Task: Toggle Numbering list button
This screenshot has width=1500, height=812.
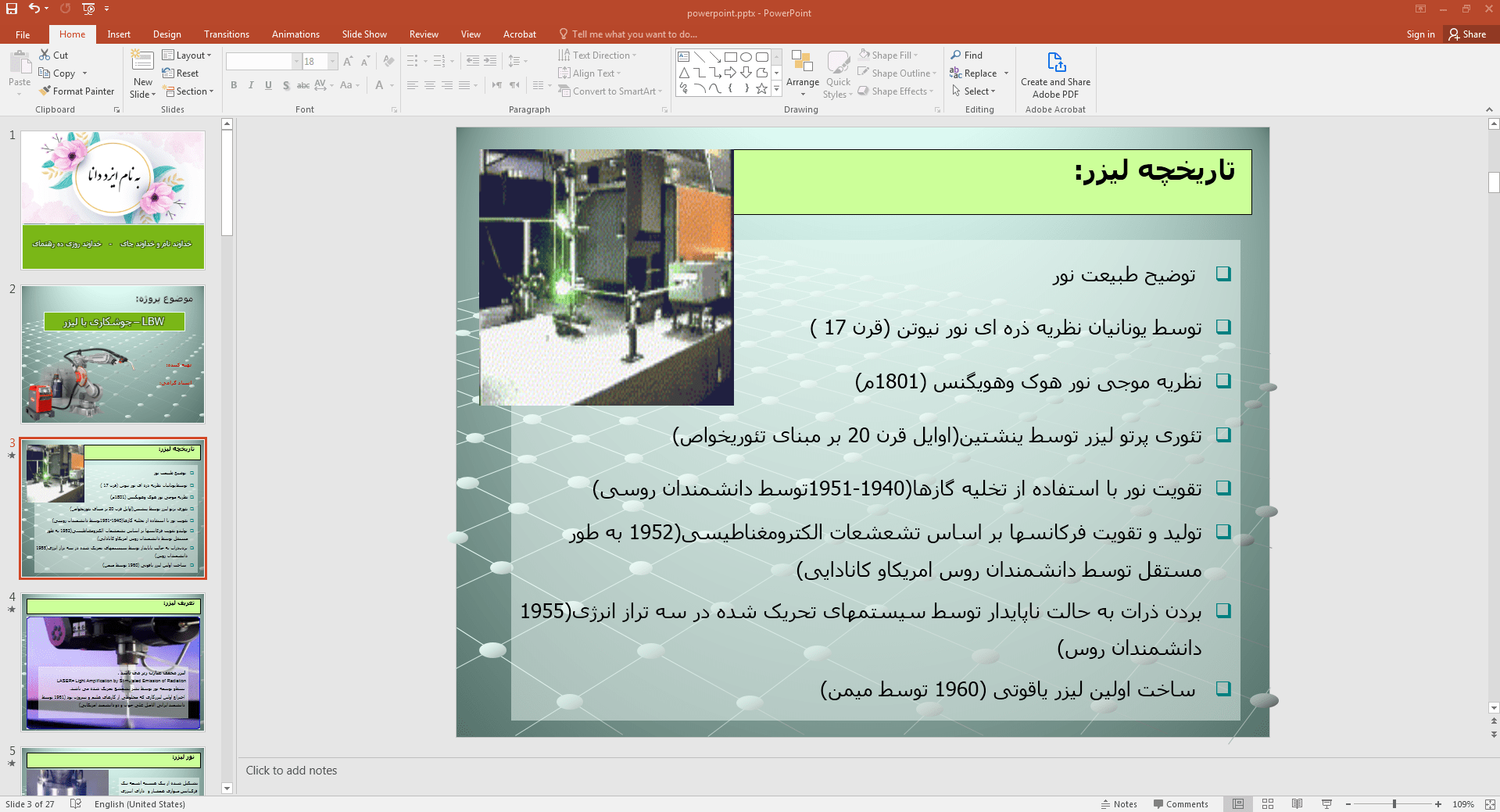Action: 439,61
